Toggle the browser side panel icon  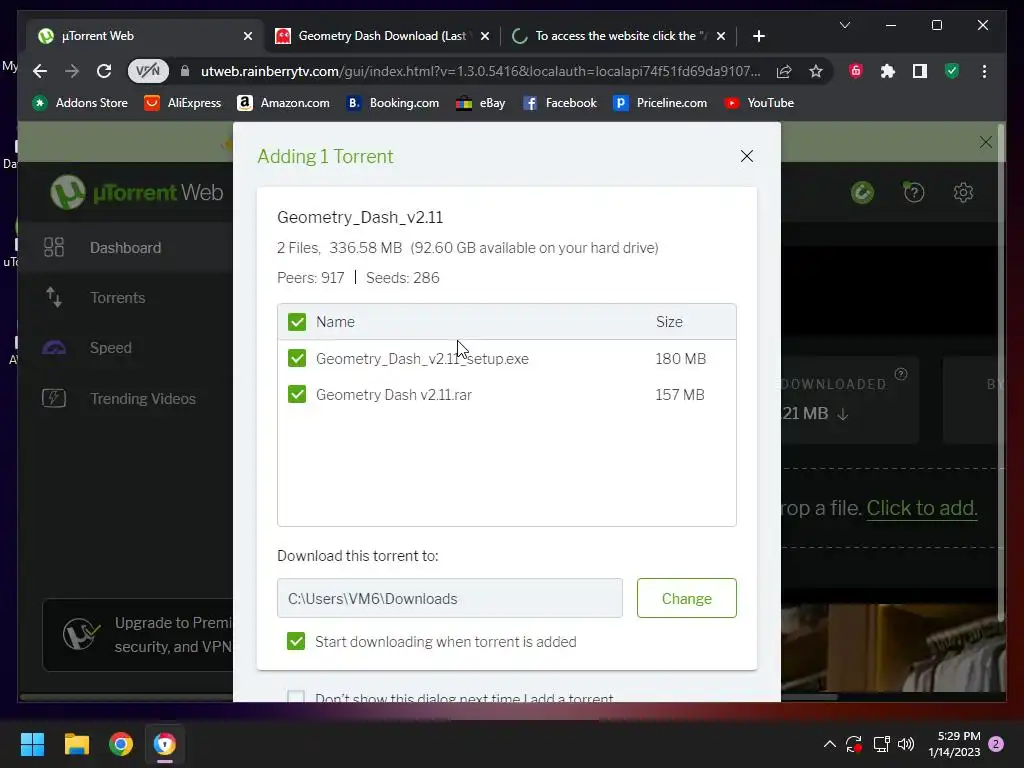click(920, 71)
